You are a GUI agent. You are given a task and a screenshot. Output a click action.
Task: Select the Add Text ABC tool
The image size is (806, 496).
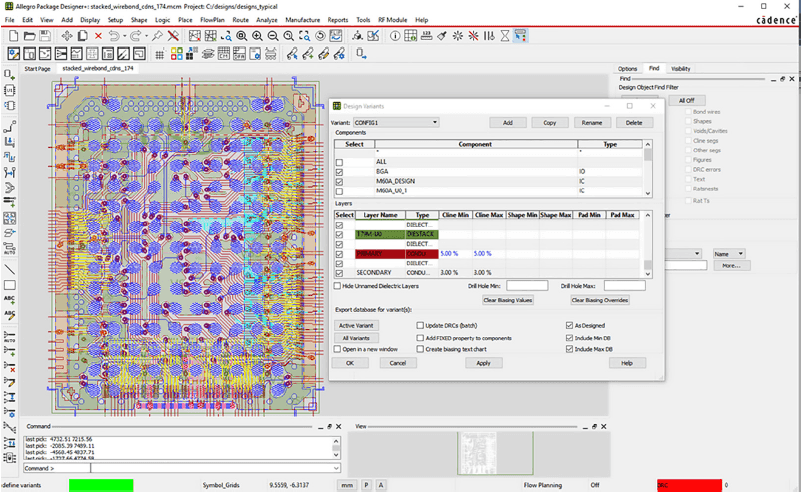pos(9,299)
